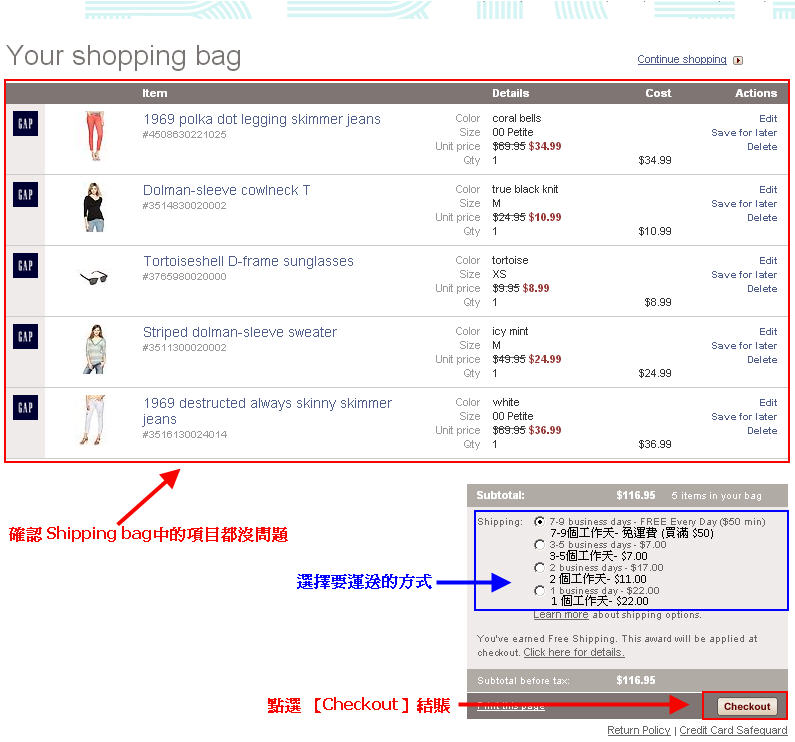Open the Dolman-sleeve cowlneck T product link
Screen dimensions: 795x742
(x=226, y=190)
